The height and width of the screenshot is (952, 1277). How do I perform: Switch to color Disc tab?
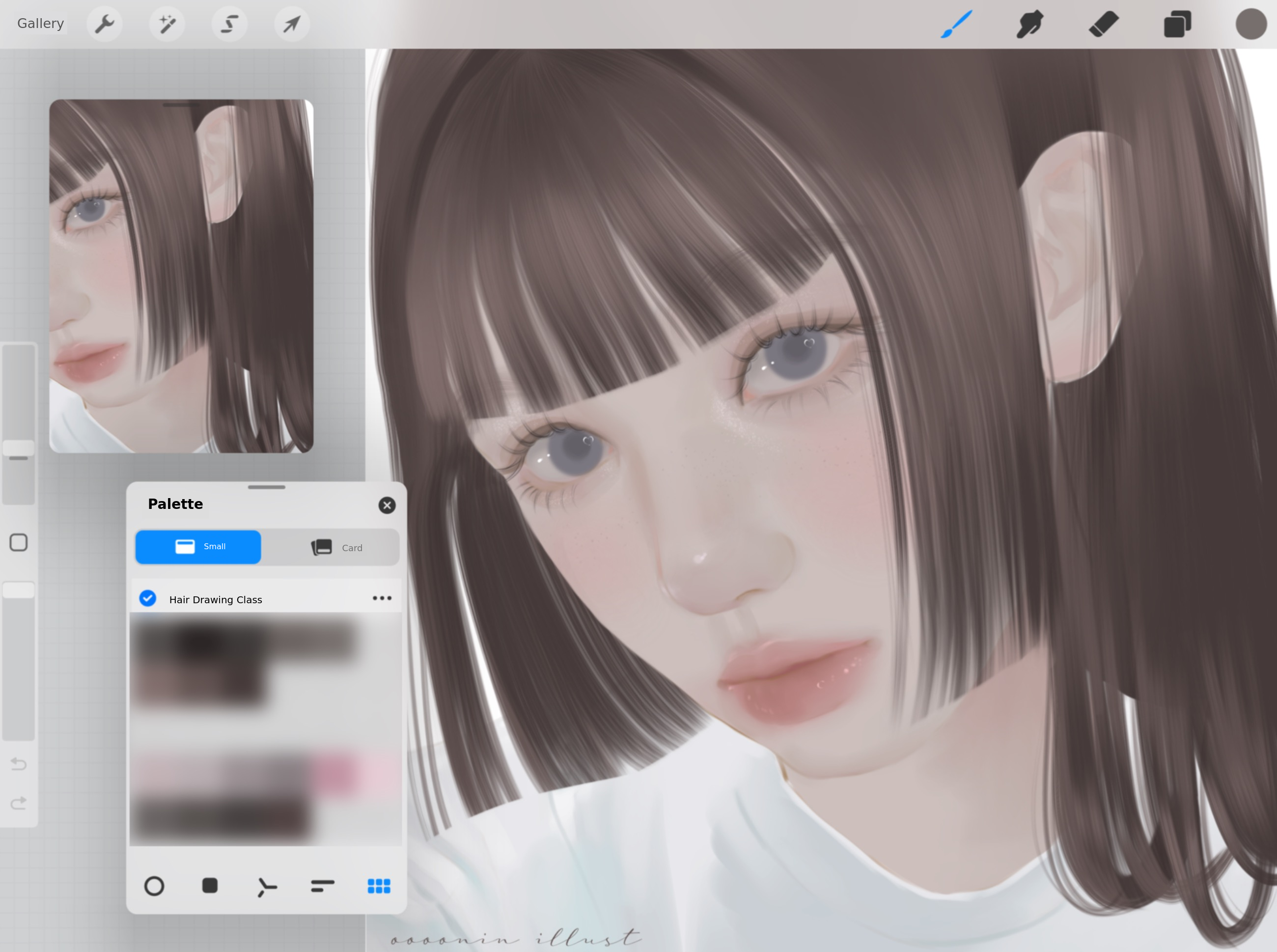pyautogui.click(x=154, y=886)
